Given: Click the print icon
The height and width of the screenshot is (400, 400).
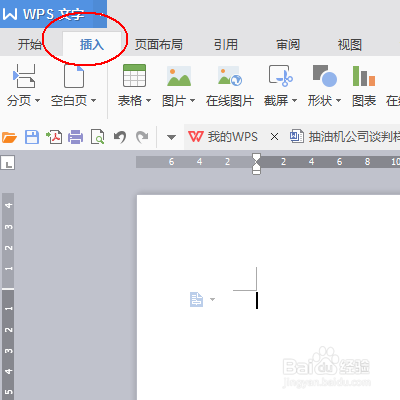Looking at the screenshot, I should [76, 137].
